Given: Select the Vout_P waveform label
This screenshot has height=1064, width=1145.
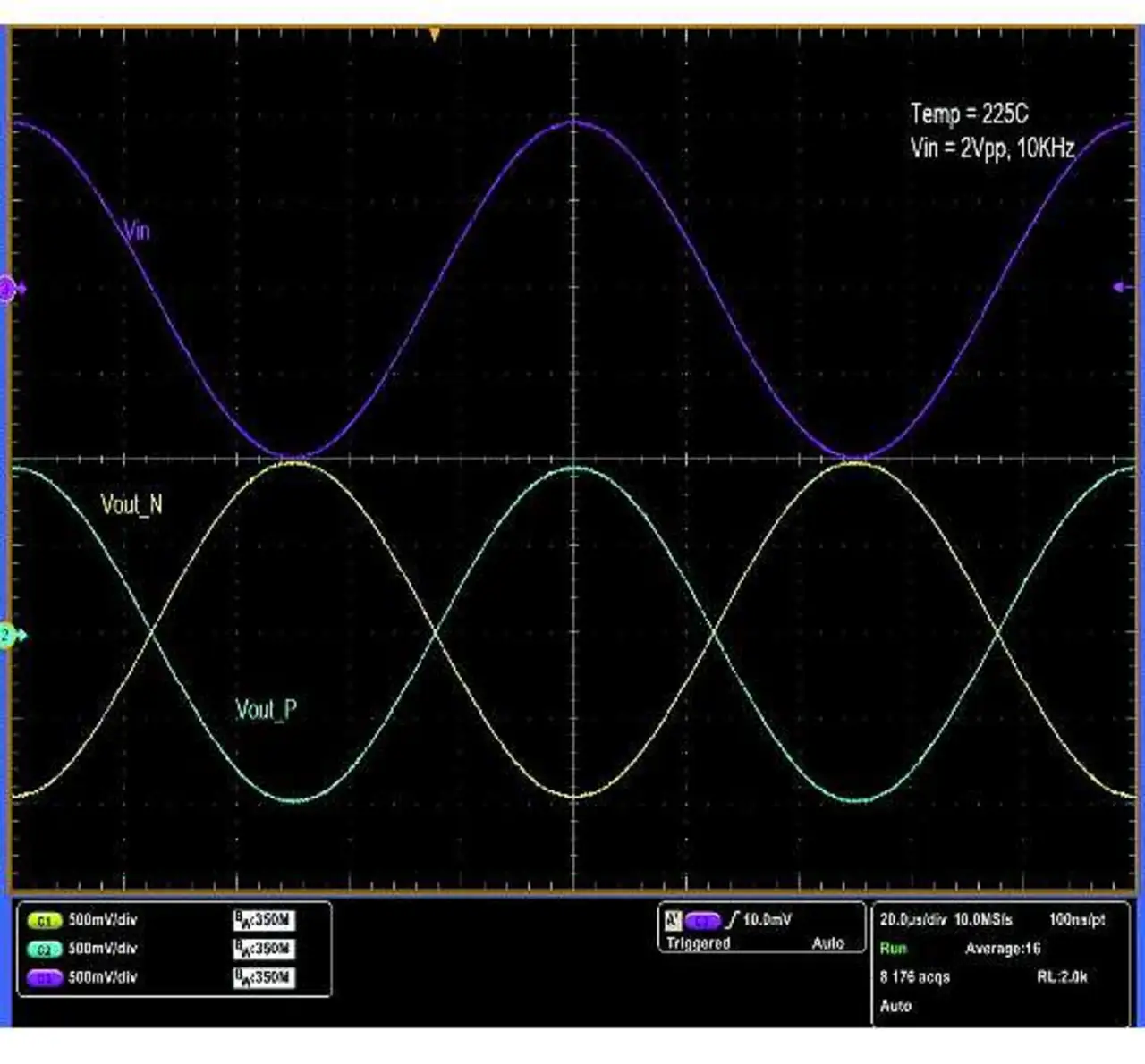Looking at the screenshot, I should coord(266,710).
